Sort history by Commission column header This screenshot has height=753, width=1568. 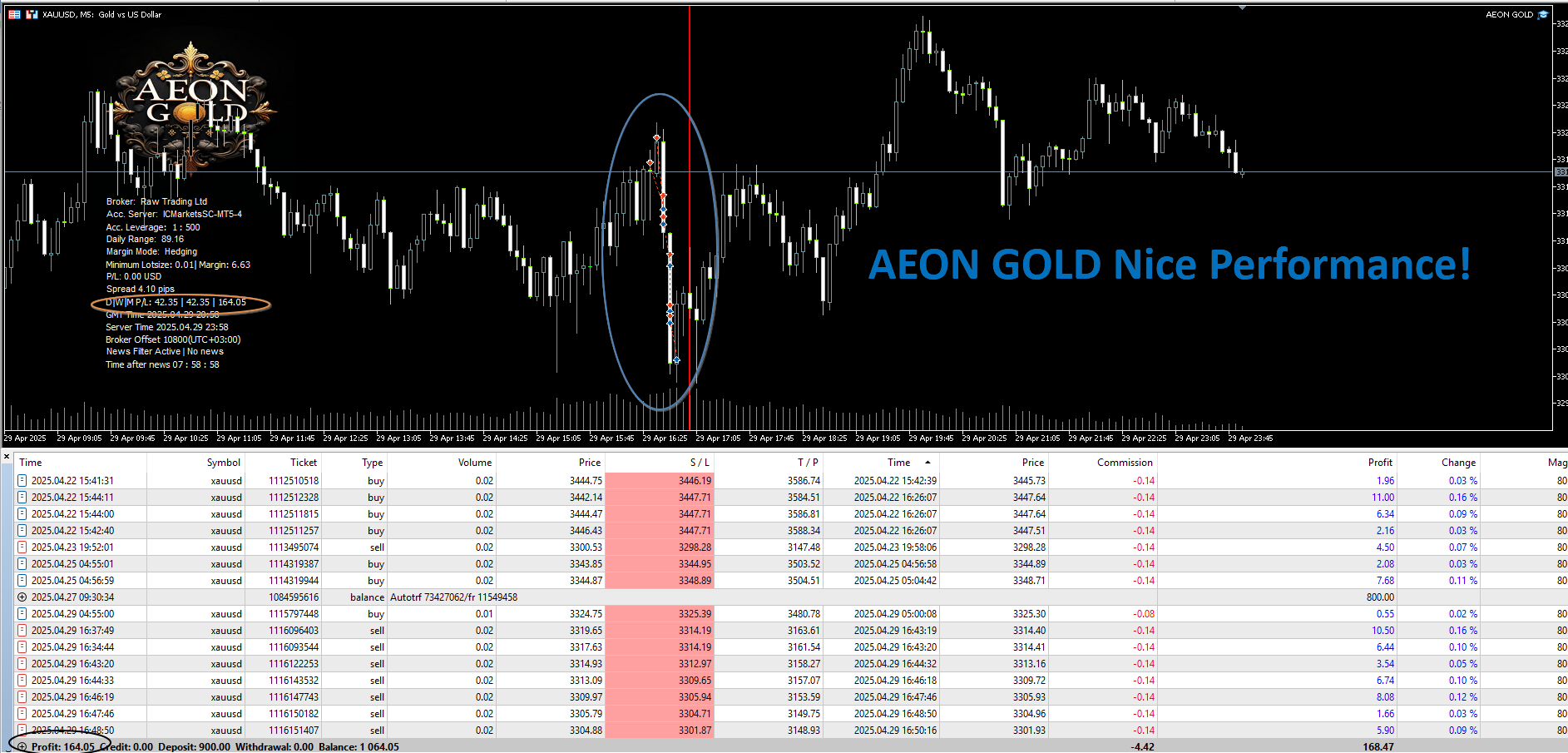1103,463
